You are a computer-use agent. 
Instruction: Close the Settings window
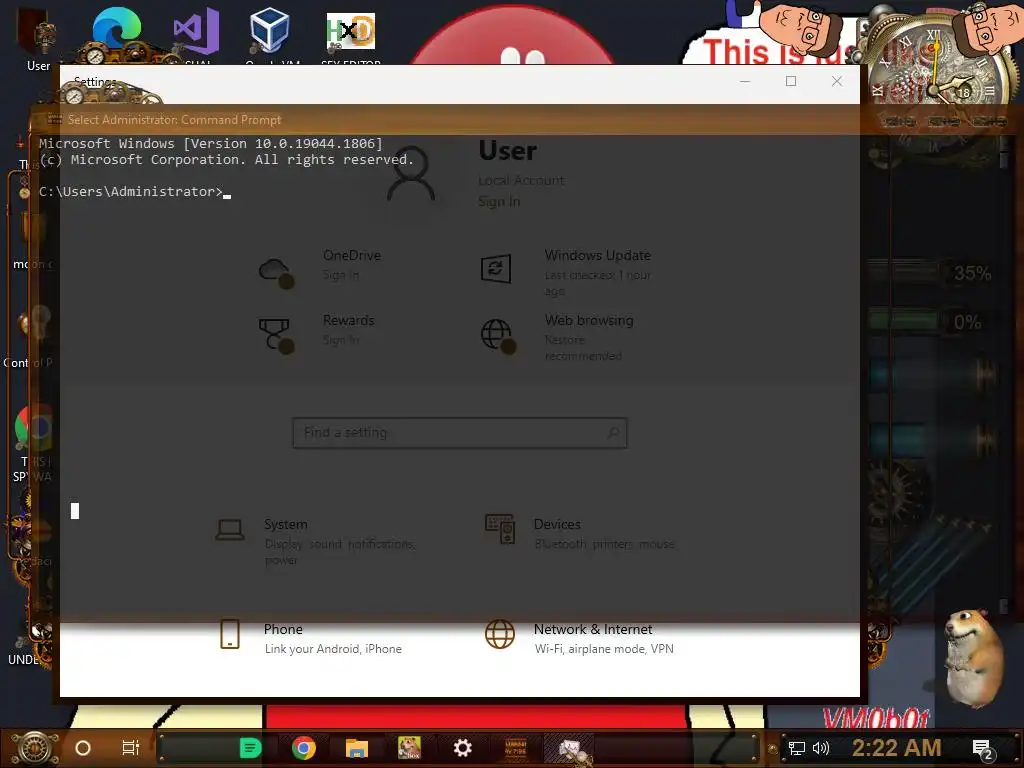tap(837, 82)
